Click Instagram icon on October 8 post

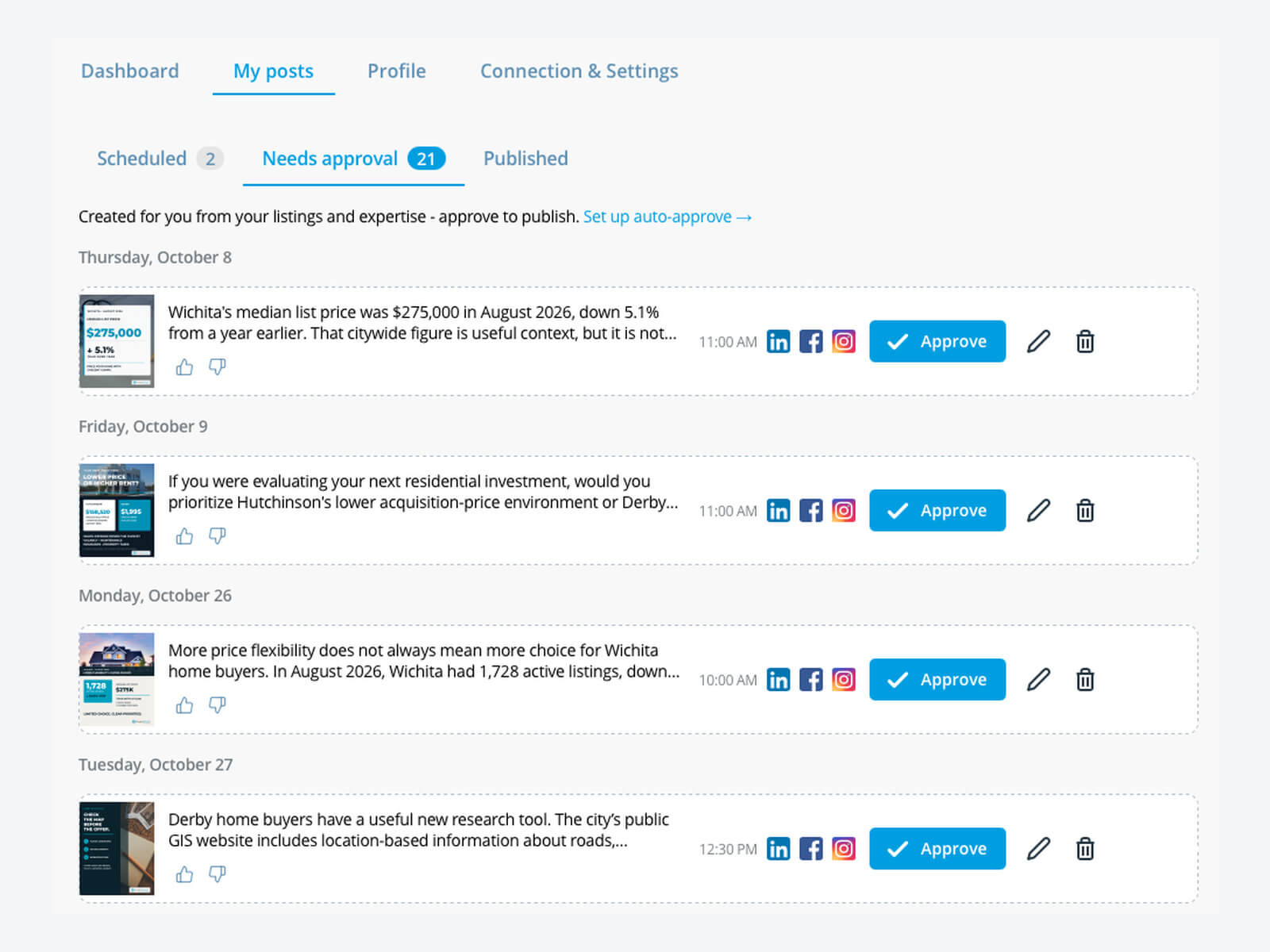(x=844, y=342)
